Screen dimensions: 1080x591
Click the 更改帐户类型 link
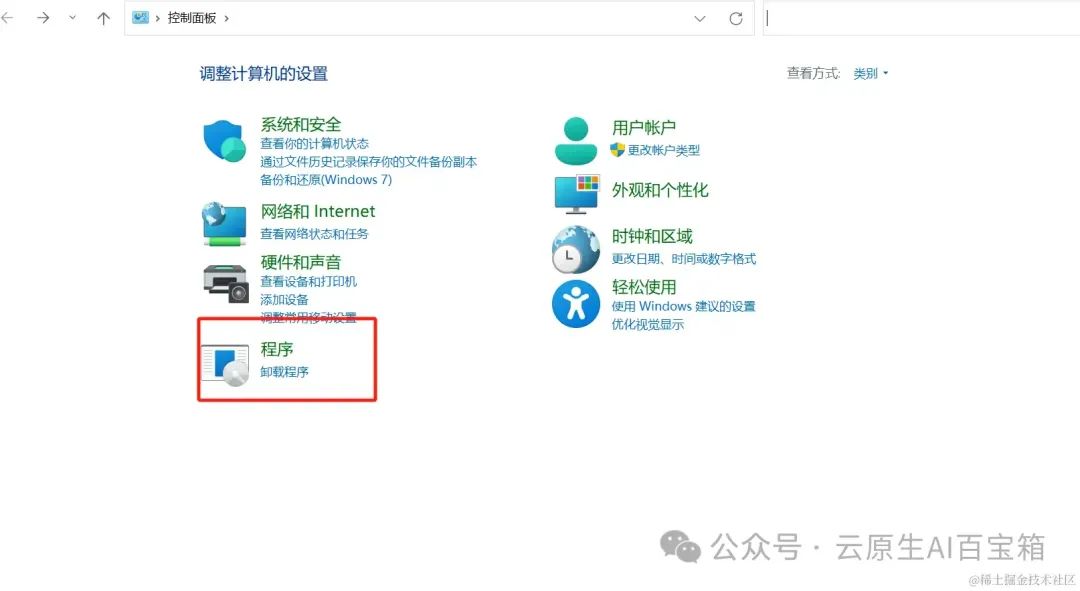(663, 150)
